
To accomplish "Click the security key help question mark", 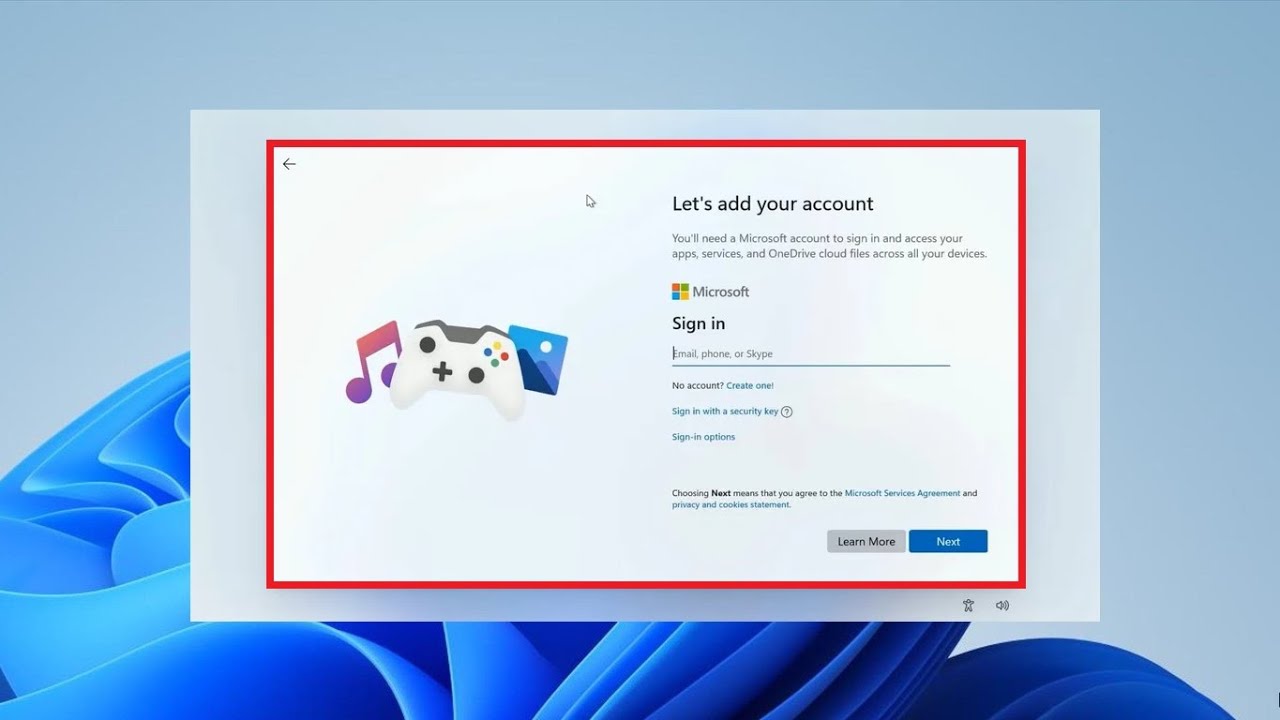I will tap(786, 412).
